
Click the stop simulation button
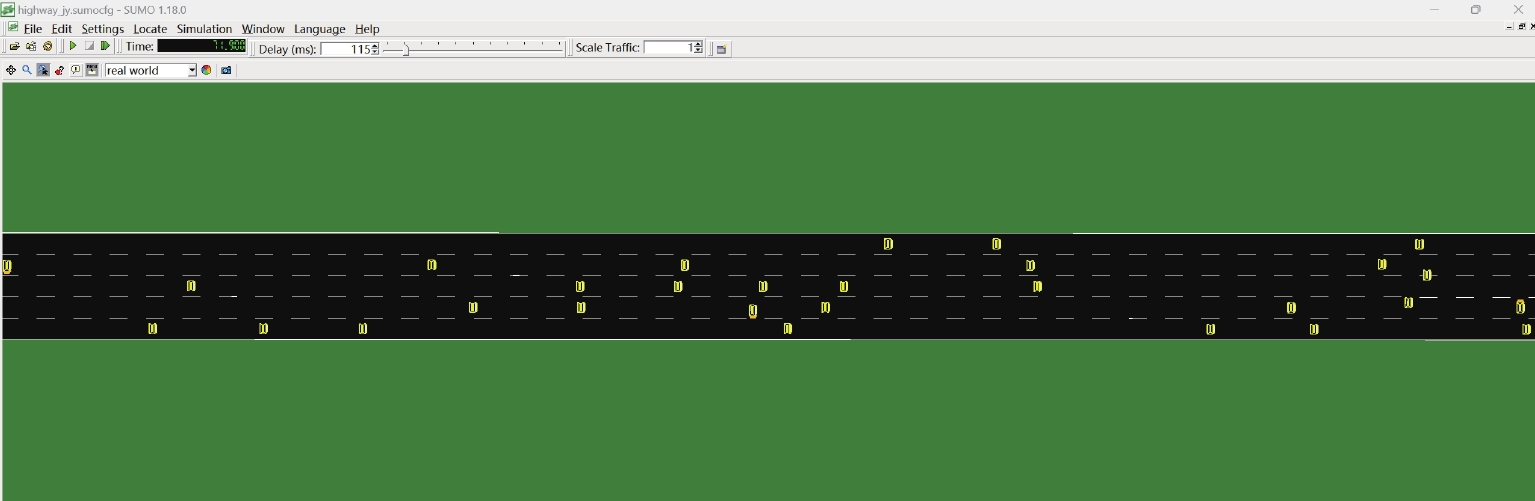pyautogui.click(x=89, y=47)
